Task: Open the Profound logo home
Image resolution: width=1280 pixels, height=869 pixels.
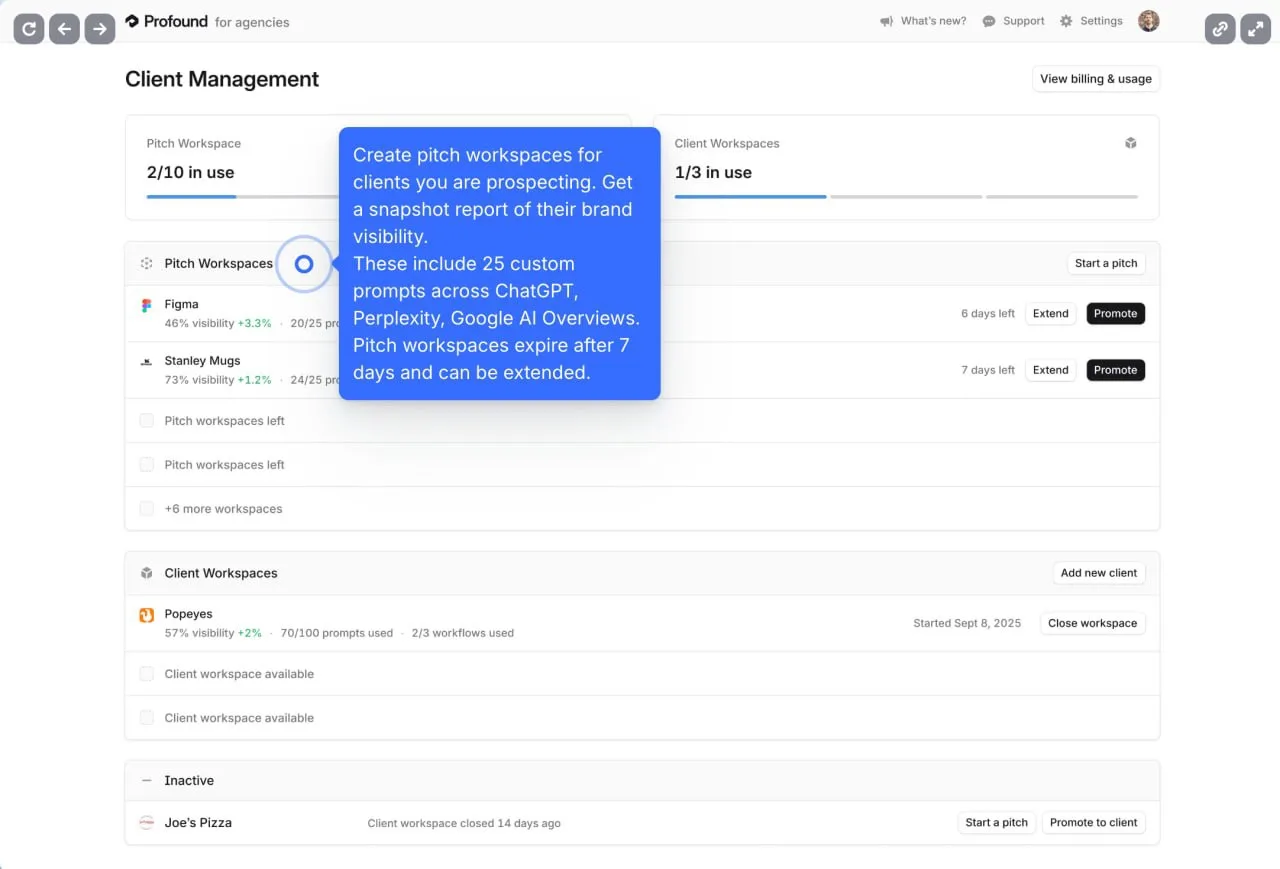Action: (x=167, y=21)
